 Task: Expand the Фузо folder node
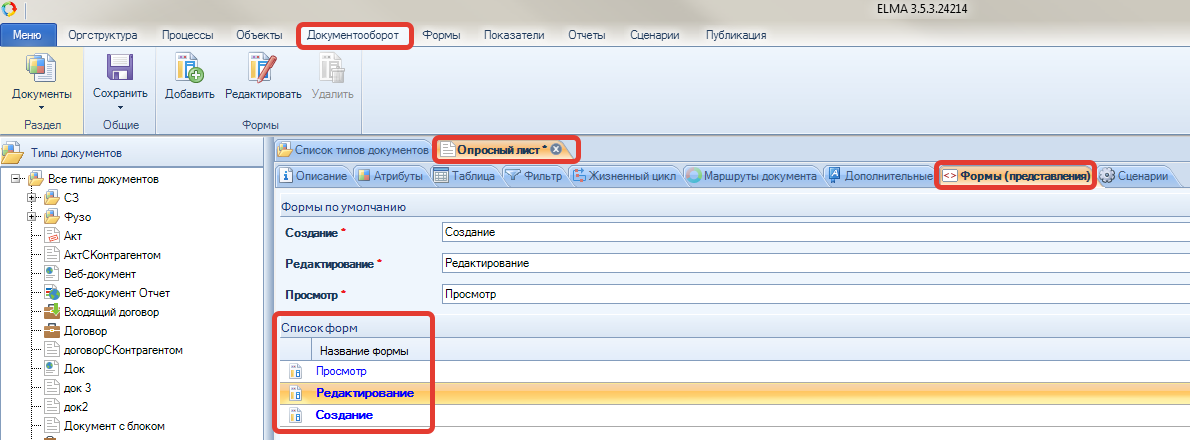pyautogui.click(x=31, y=217)
